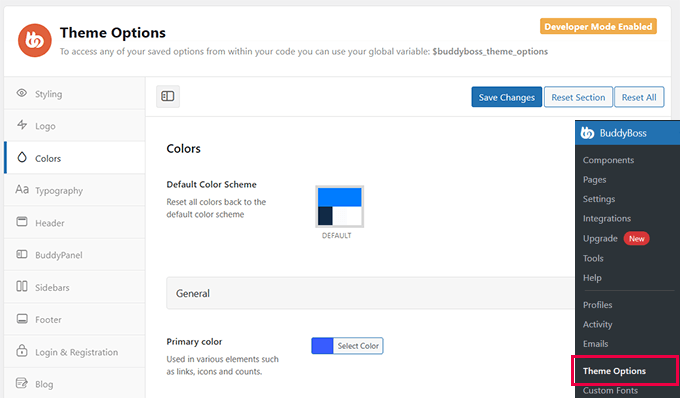This screenshot has height=398, width=680.
Task: Click the Colors section heading
Action: (x=183, y=149)
